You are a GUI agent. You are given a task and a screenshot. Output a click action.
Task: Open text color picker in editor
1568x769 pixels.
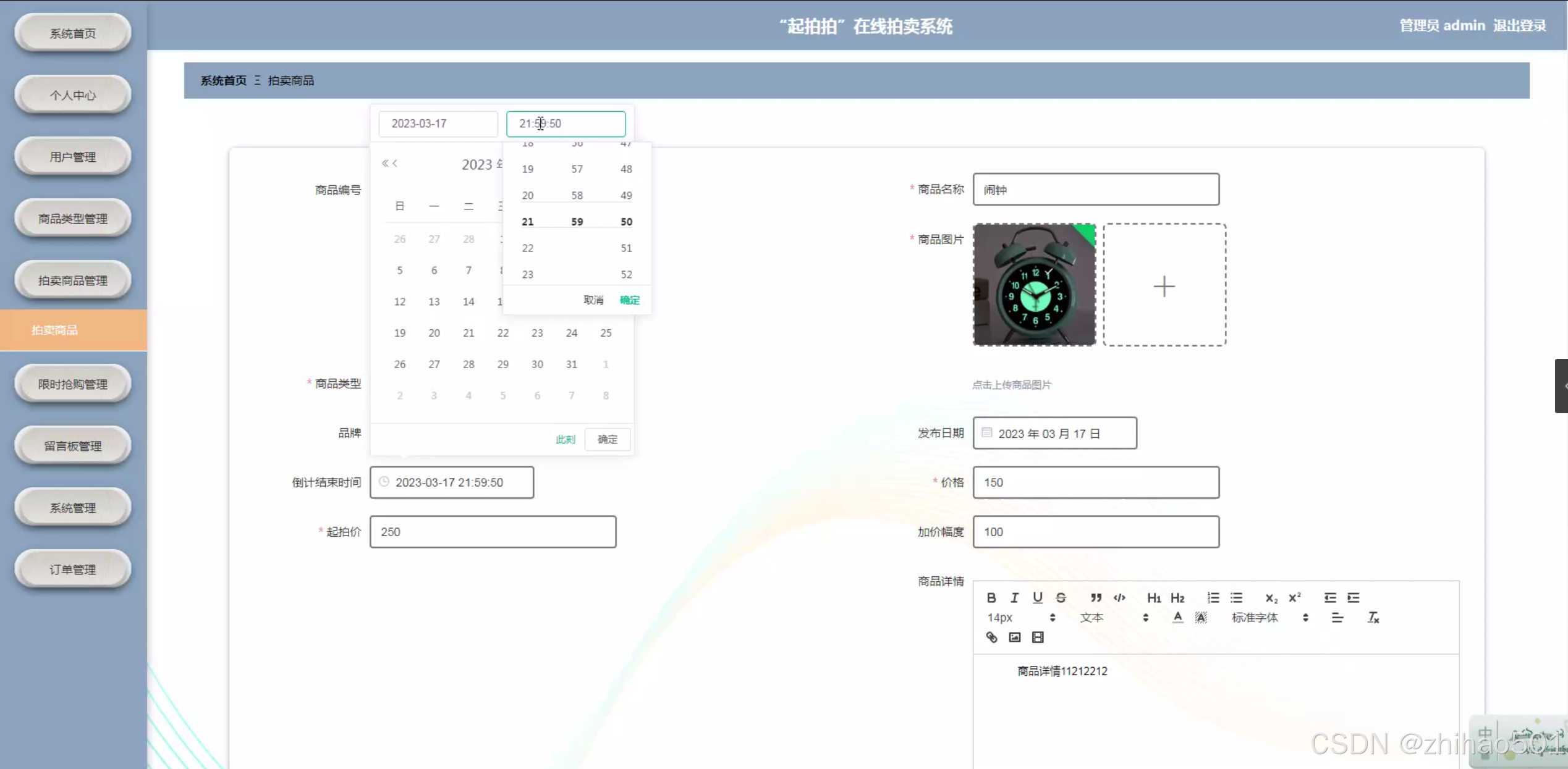point(1177,617)
